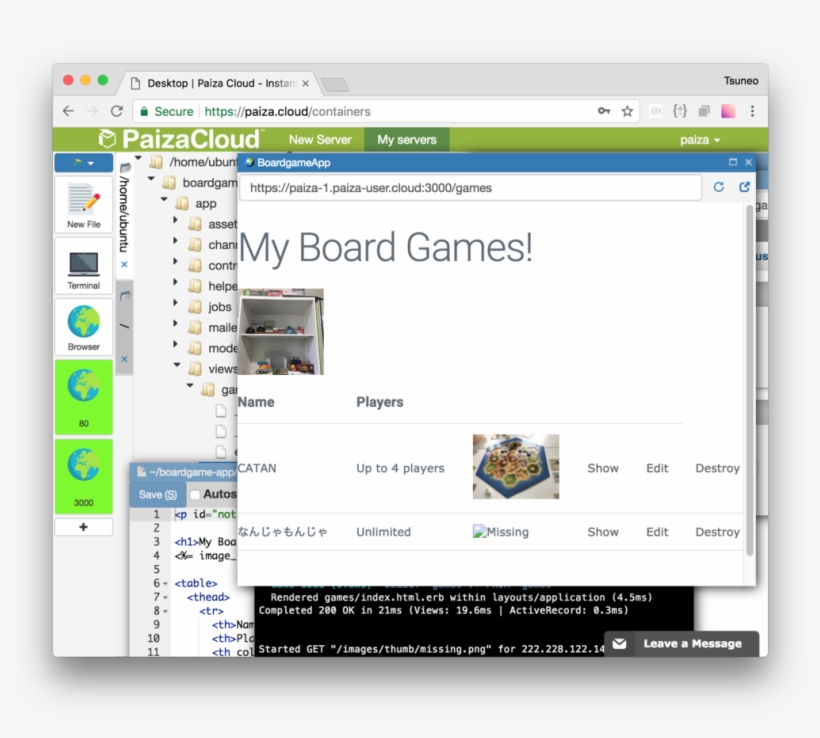Bookmark the page with the star icon
This screenshot has width=820, height=738.
coord(625,111)
